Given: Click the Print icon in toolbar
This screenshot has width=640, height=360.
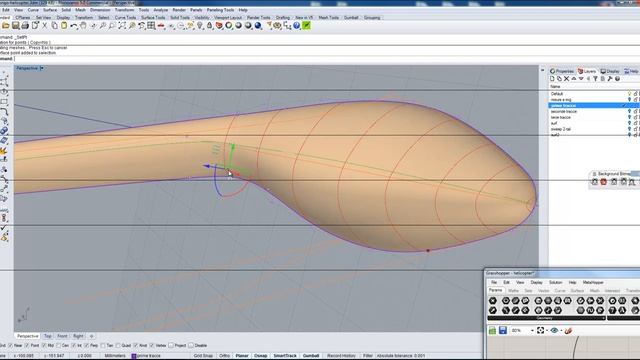Looking at the screenshot, I should pyautogui.click(x=25, y=26).
